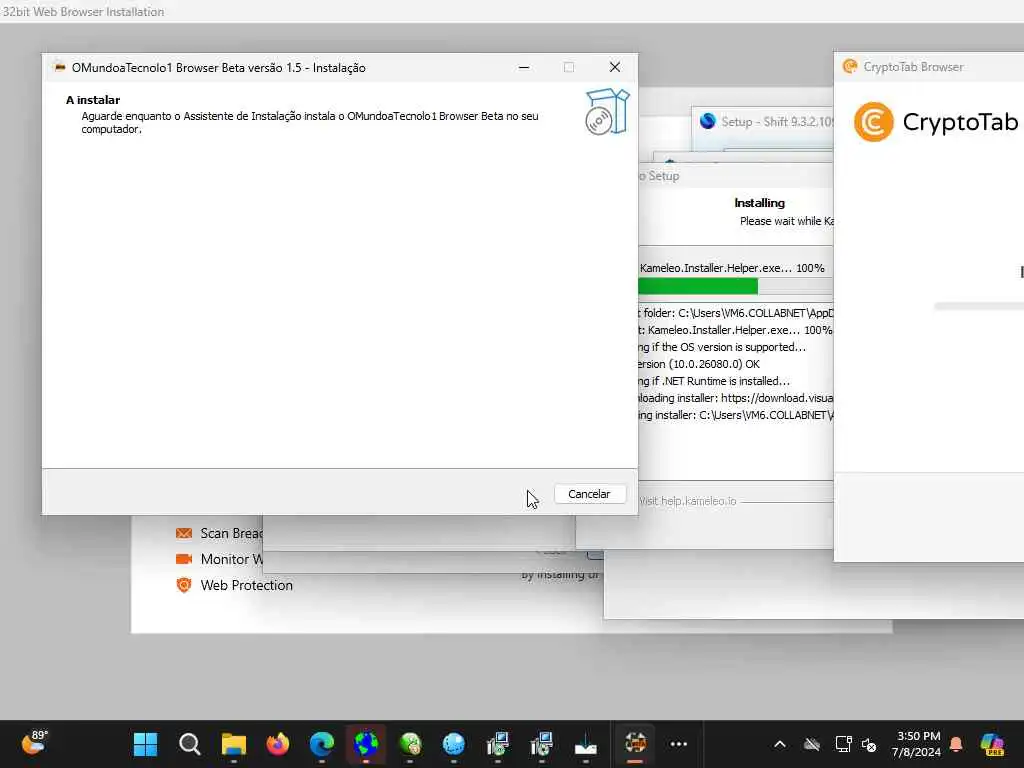
Task: Switch to the download tray installer taskbar icon
Action: (586, 744)
